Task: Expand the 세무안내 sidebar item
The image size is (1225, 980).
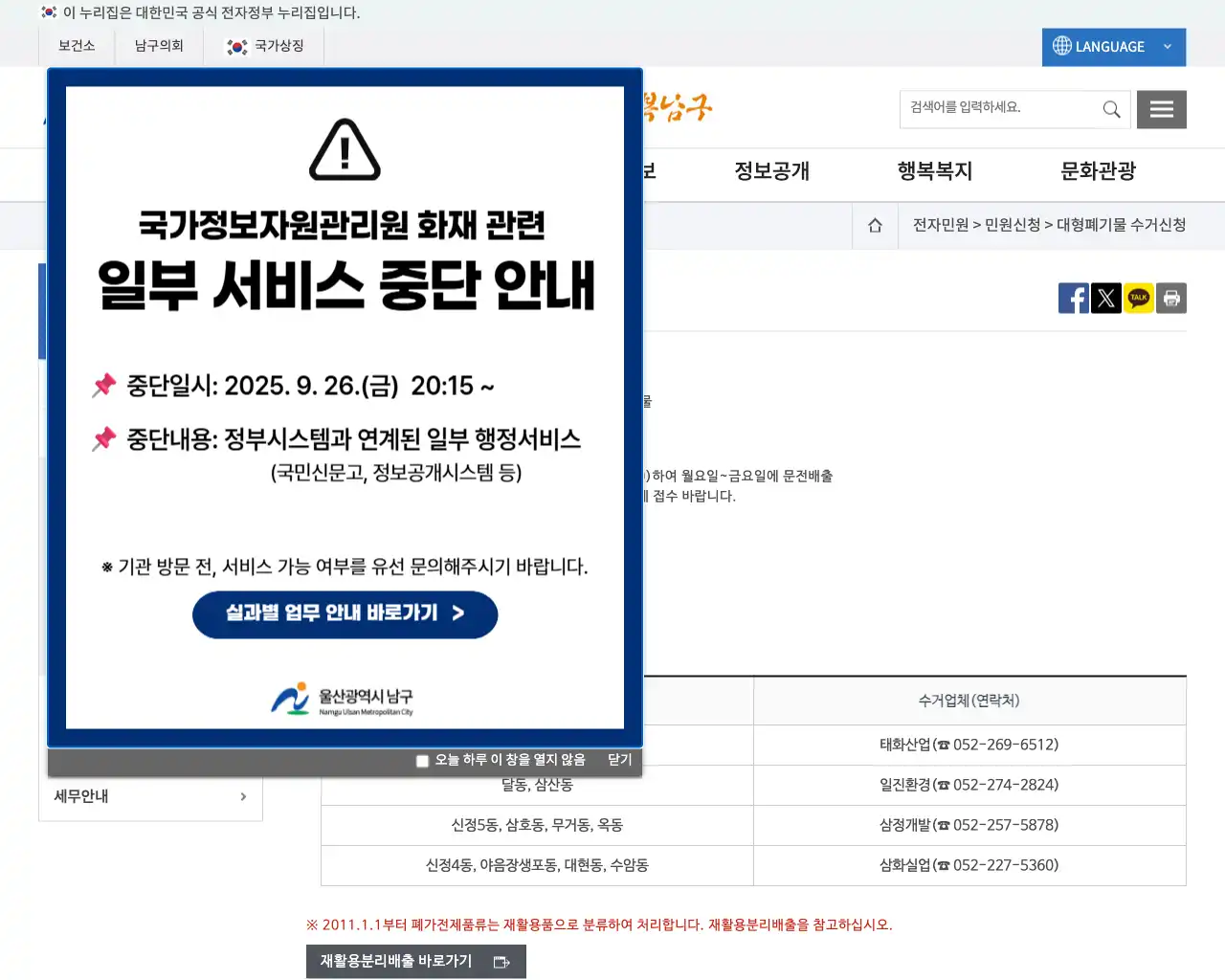Action: tap(150, 796)
